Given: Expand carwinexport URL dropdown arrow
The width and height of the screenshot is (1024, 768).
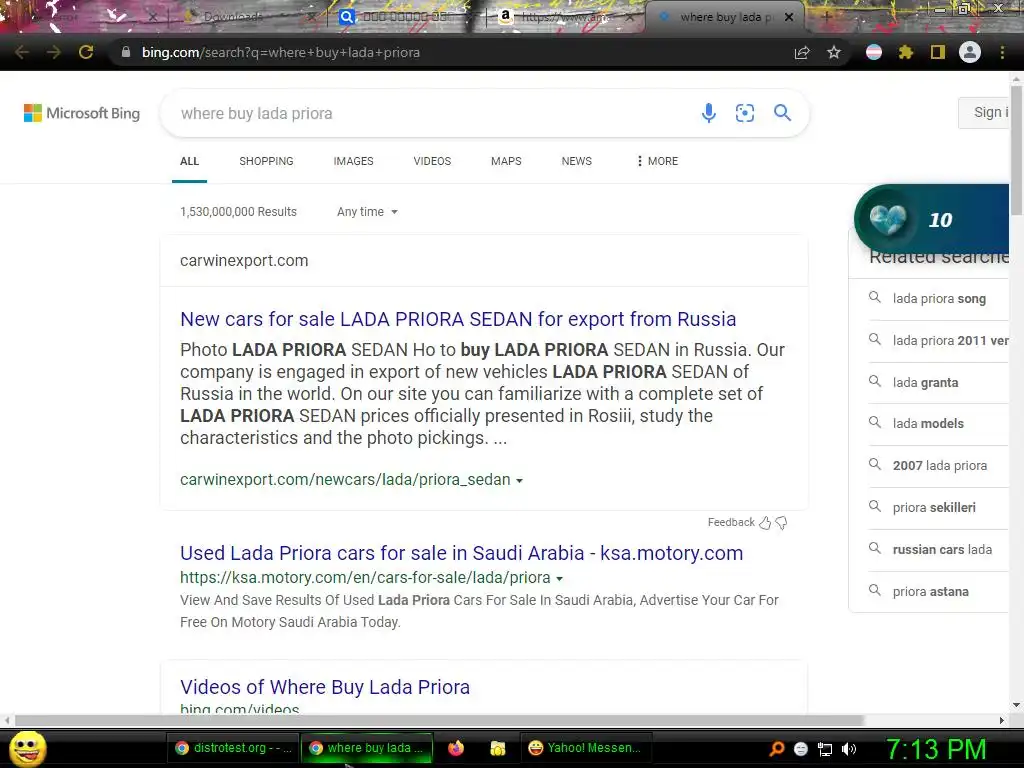Looking at the screenshot, I should point(520,481).
